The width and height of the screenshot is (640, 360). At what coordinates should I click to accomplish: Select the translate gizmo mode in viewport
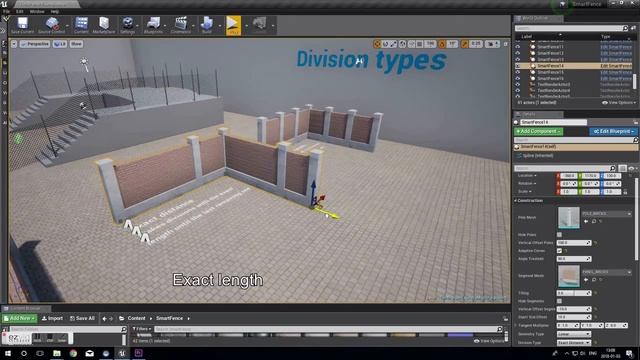coord(377,44)
